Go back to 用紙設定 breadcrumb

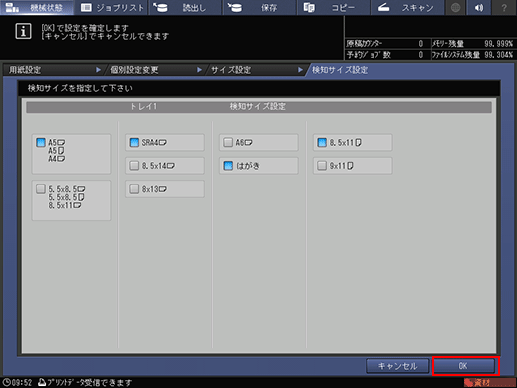[x=25, y=70]
